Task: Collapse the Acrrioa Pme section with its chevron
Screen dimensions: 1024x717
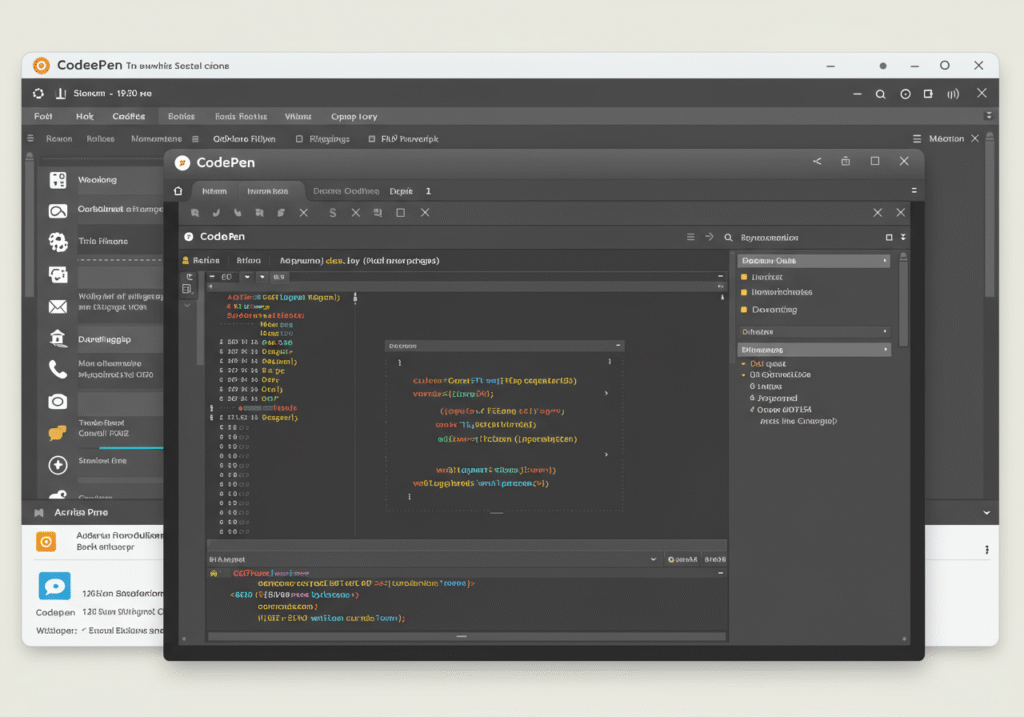Action: 986,513
